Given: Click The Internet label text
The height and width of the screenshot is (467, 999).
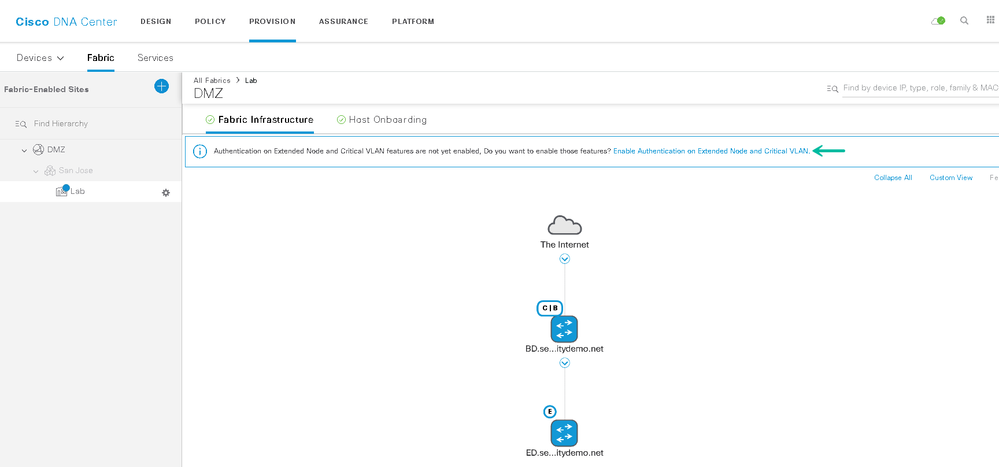Looking at the screenshot, I should point(564,245).
